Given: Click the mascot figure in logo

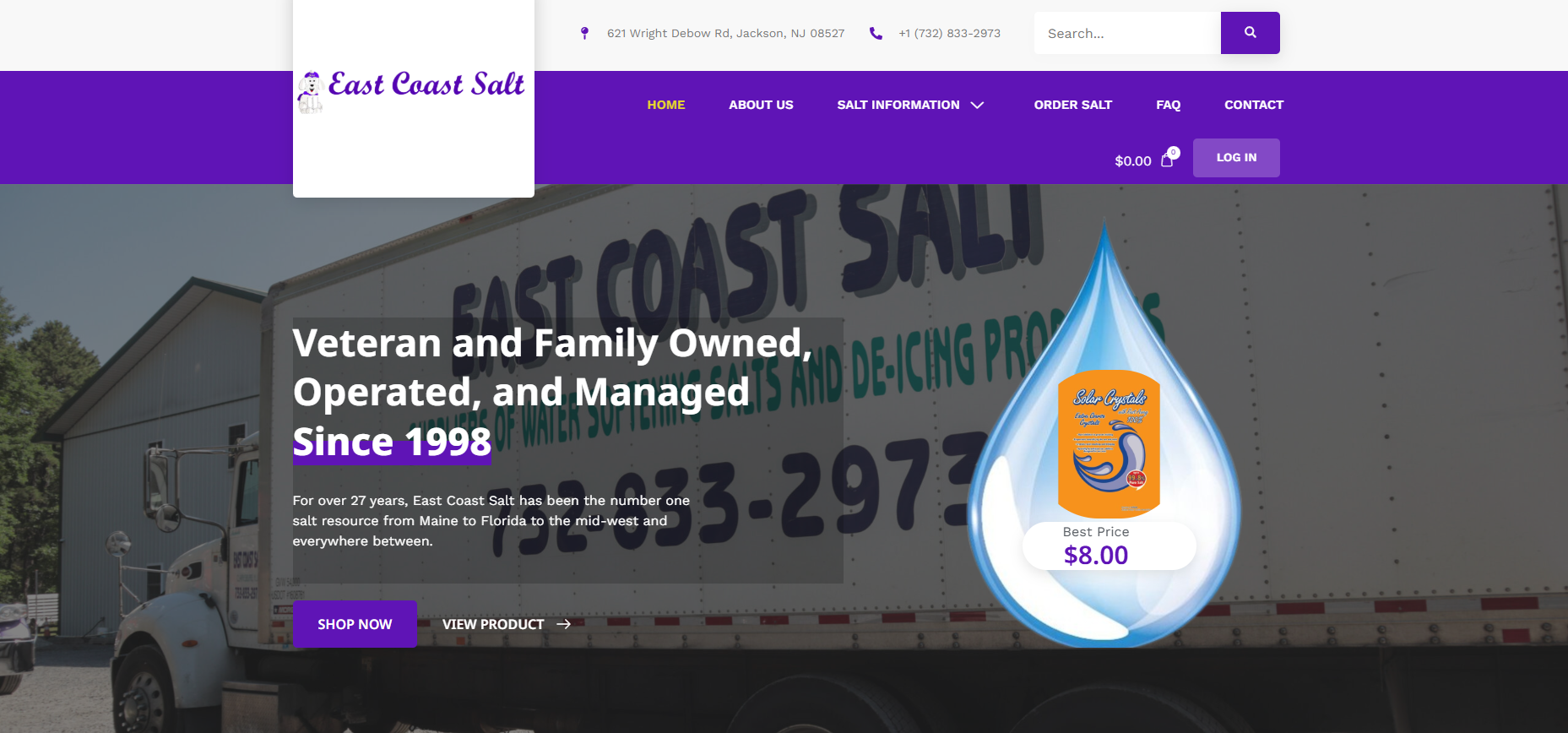Looking at the screenshot, I should click(x=310, y=92).
